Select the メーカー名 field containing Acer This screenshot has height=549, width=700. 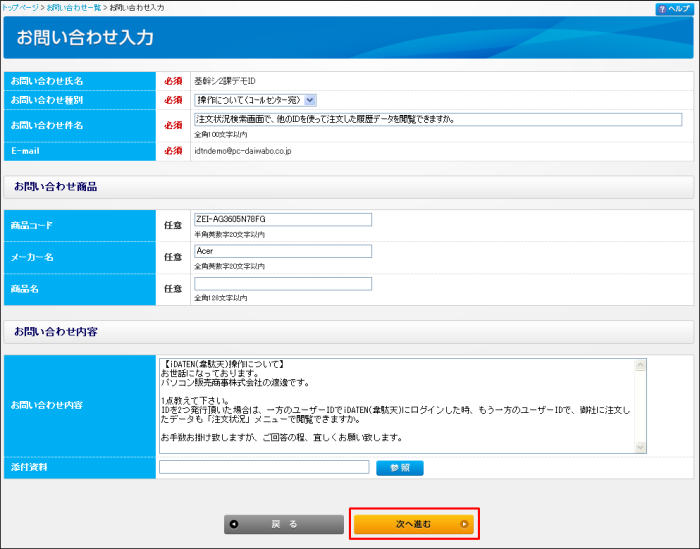point(283,252)
